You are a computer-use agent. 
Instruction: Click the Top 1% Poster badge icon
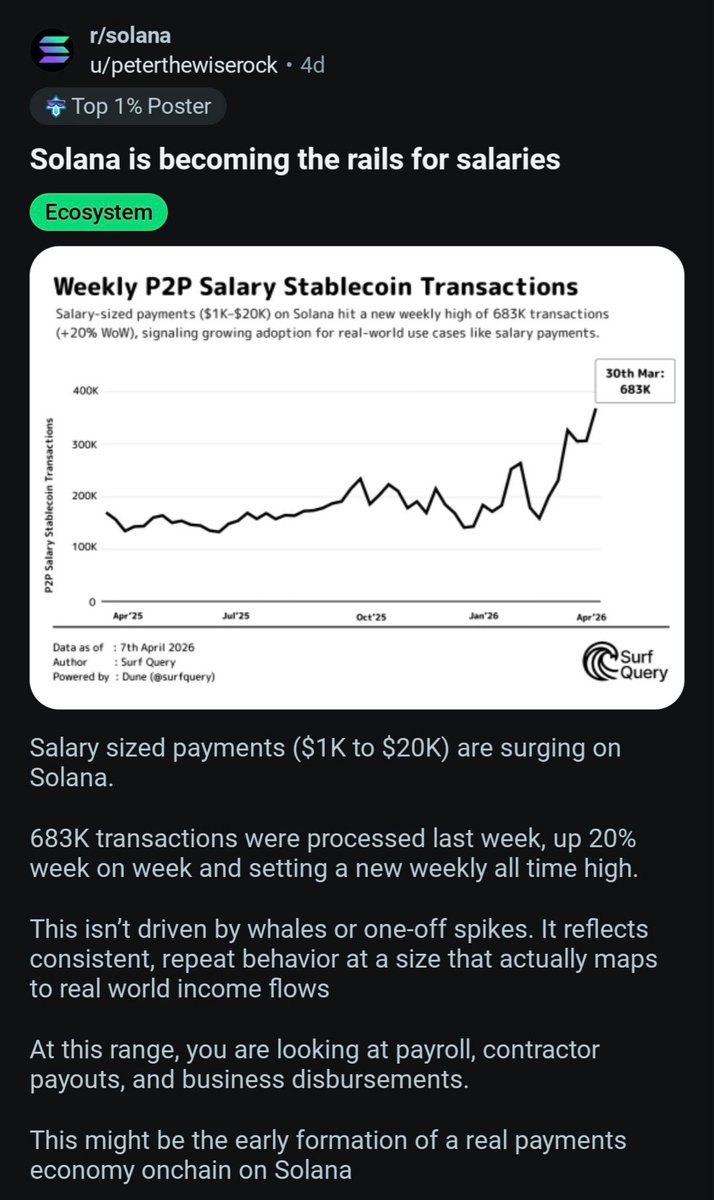click(59, 108)
